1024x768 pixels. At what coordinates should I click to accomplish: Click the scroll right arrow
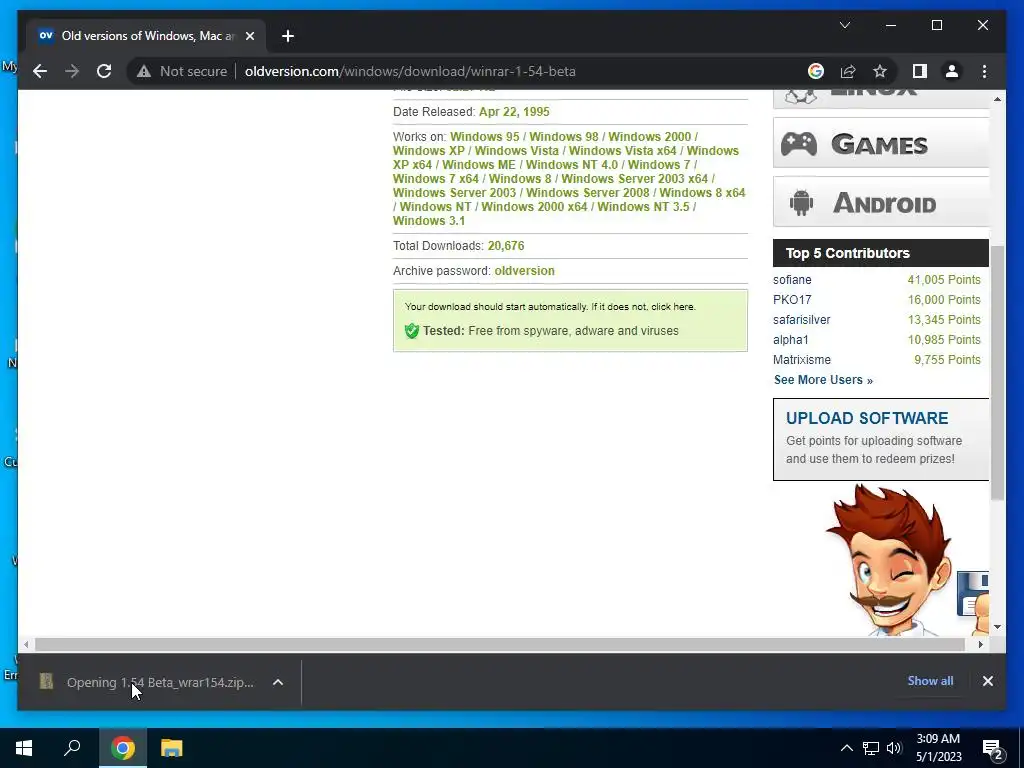click(980, 645)
